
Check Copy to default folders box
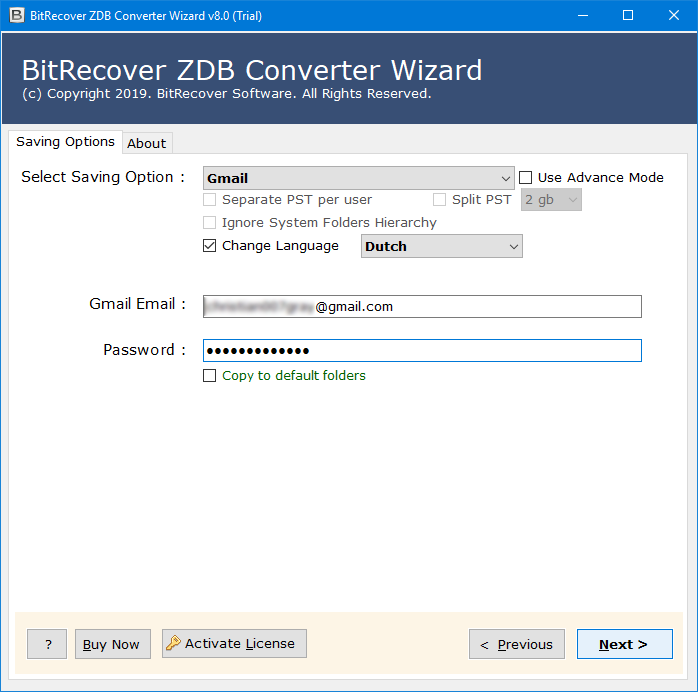click(x=209, y=376)
